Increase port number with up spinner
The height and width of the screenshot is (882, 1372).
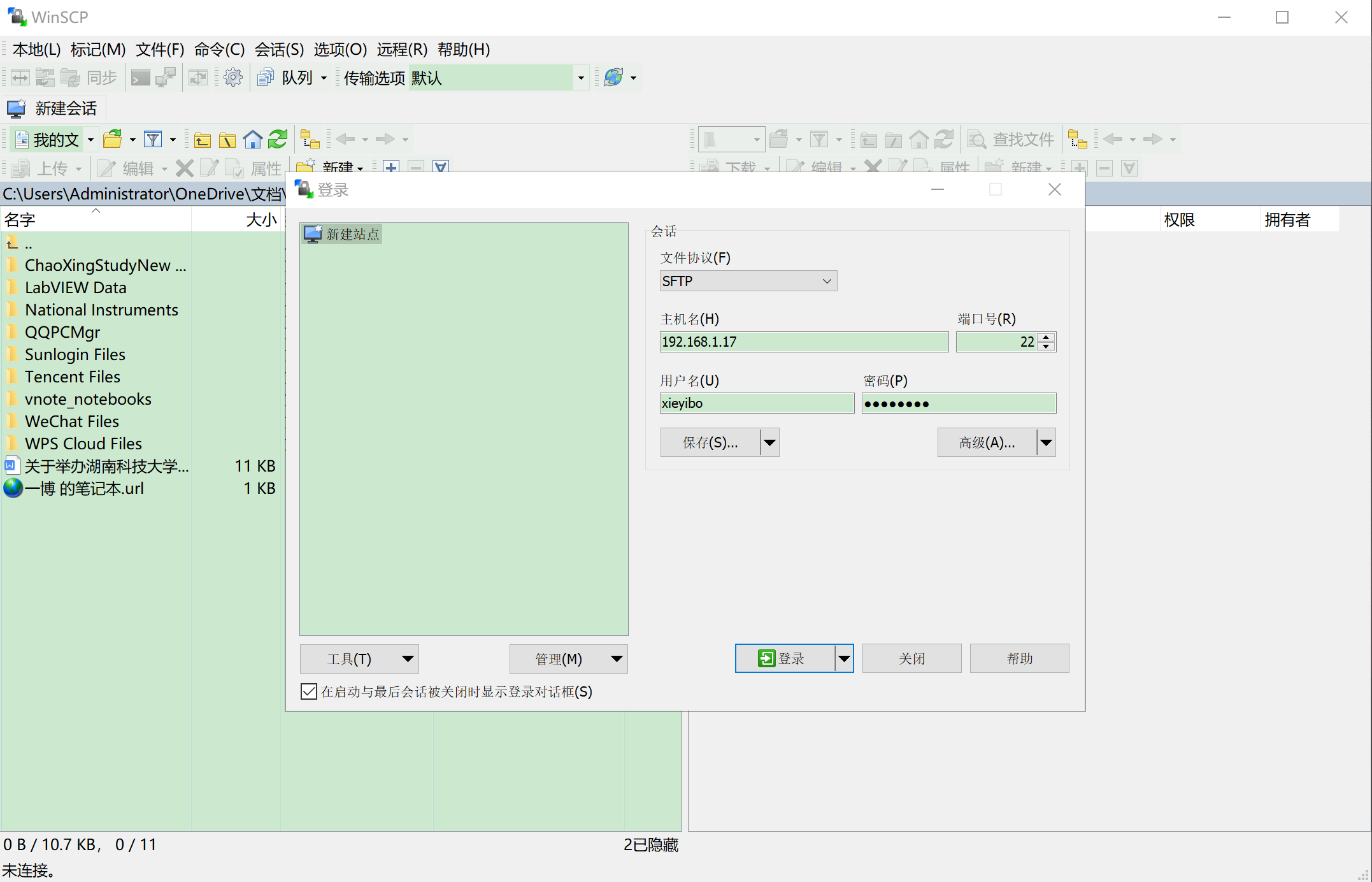[x=1047, y=337]
